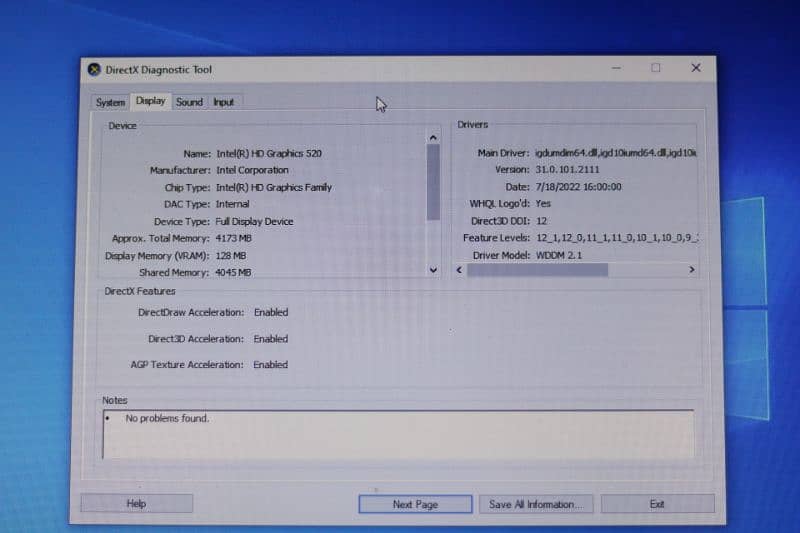Click Device panel scroll down arrow
The width and height of the screenshot is (800, 533).
(x=433, y=270)
